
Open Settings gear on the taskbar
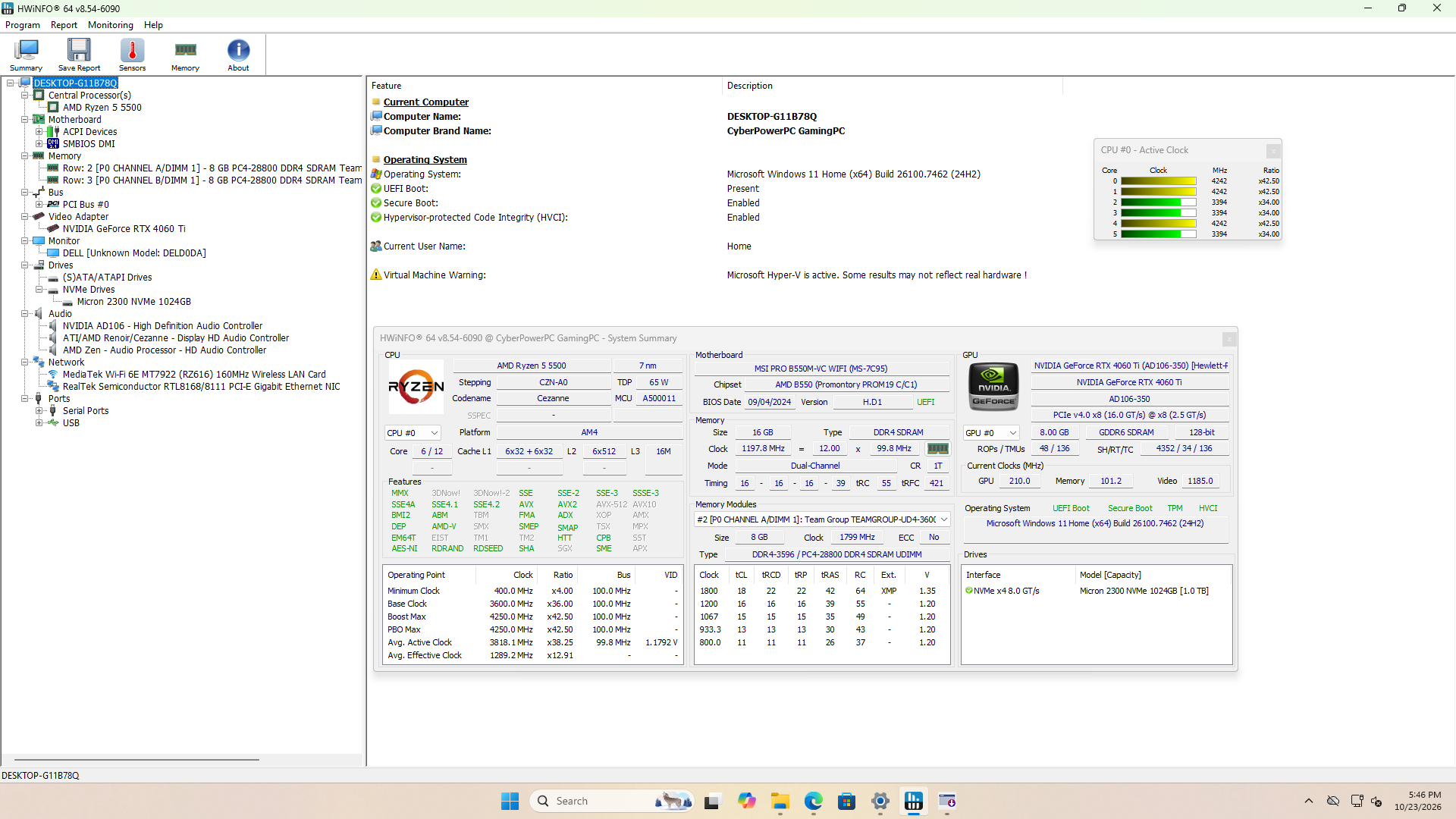pos(880,801)
